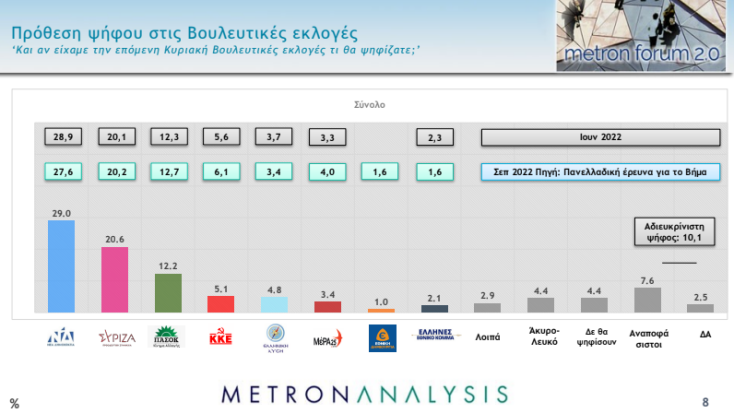Image resolution: width=734 pixels, height=413 pixels.
Task: Click the Άκυρο-Λευκό category label
Action: pyautogui.click(x=540, y=337)
